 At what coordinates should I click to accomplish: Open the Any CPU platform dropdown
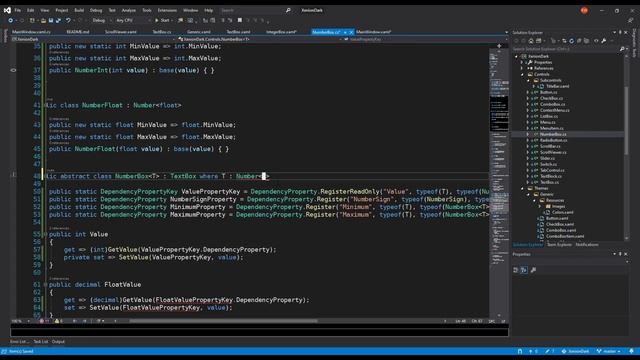[133, 20]
